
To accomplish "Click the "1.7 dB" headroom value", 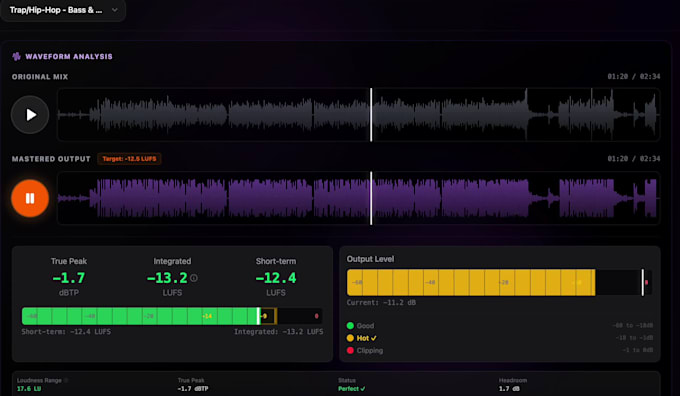I will coord(509,389).
